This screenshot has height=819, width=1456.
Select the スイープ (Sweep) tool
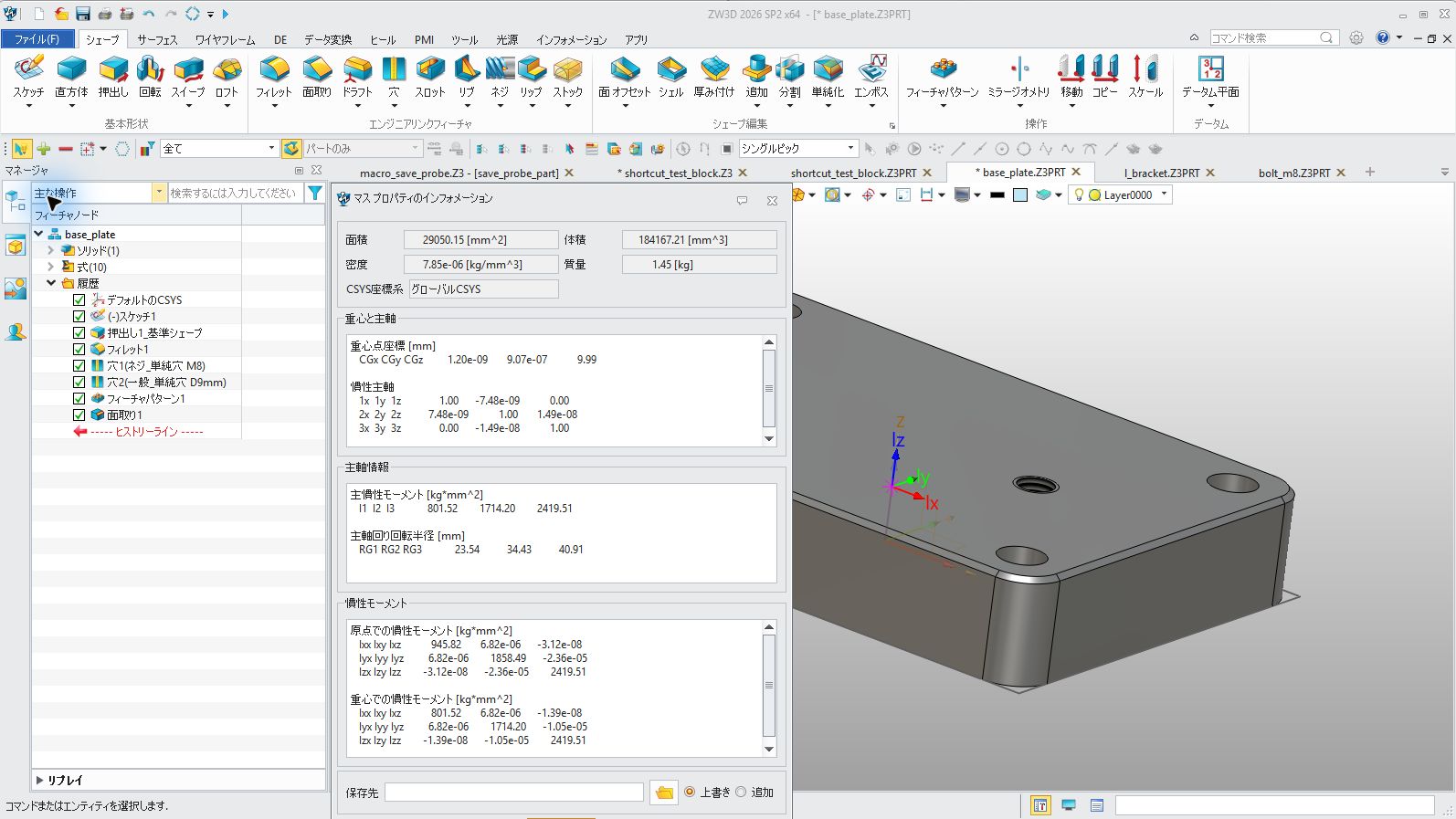click(x=188, y=77)
